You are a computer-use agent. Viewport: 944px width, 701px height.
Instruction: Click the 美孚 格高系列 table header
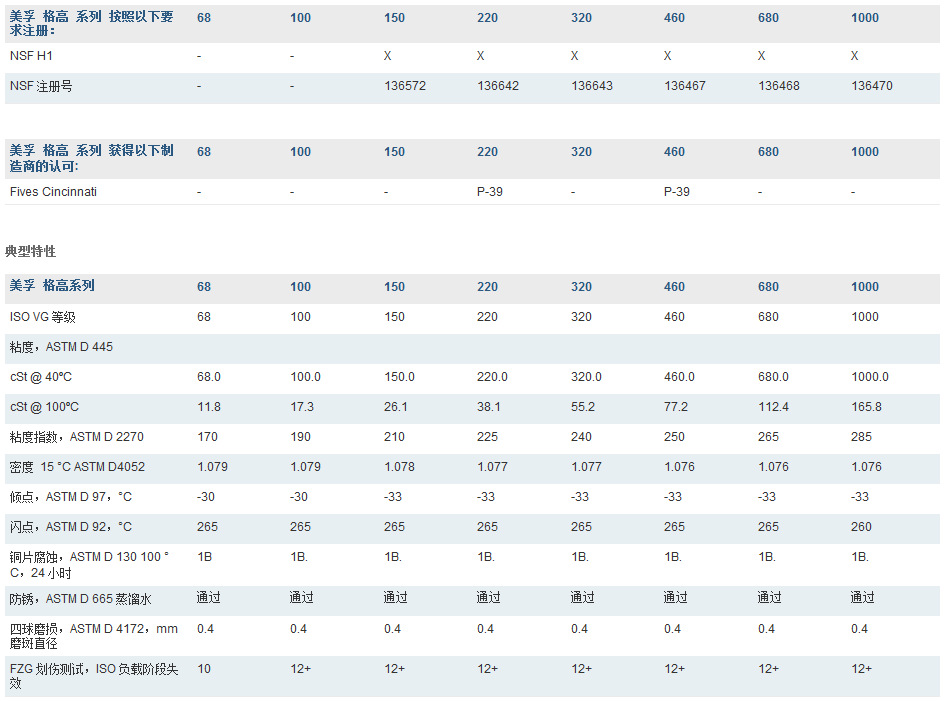point(52,286)
